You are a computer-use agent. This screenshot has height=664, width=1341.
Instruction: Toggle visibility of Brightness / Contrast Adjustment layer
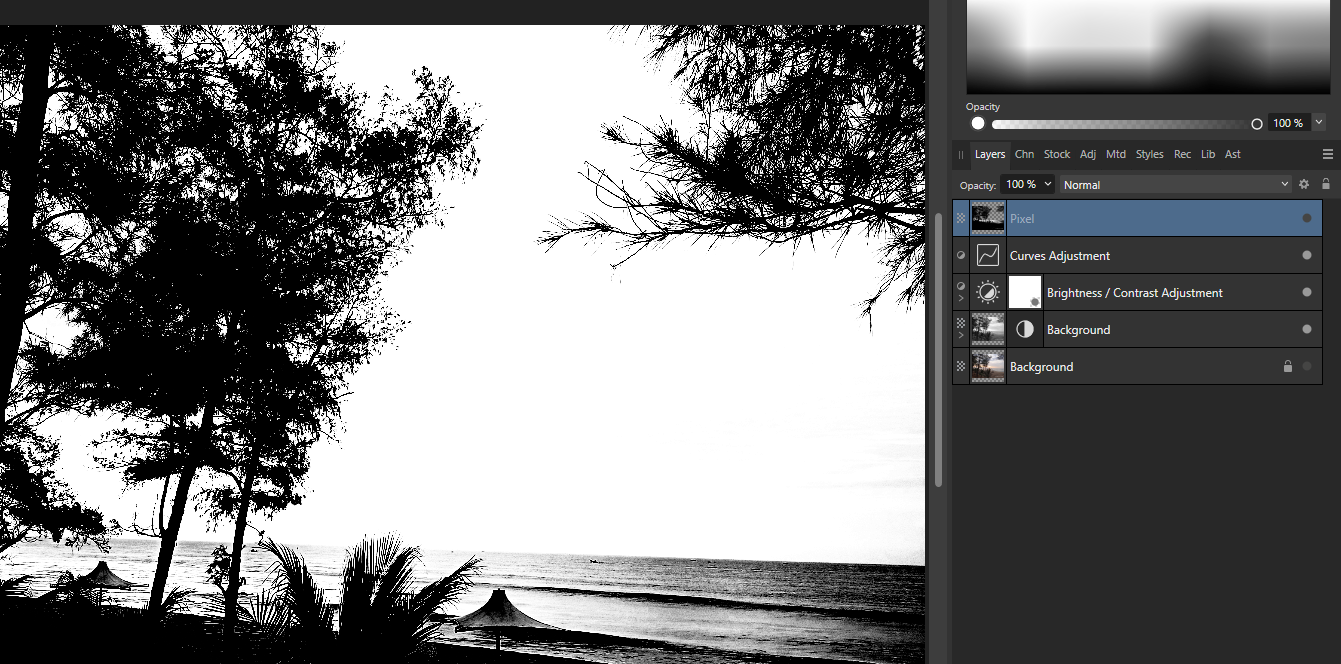coord(1307,292)
